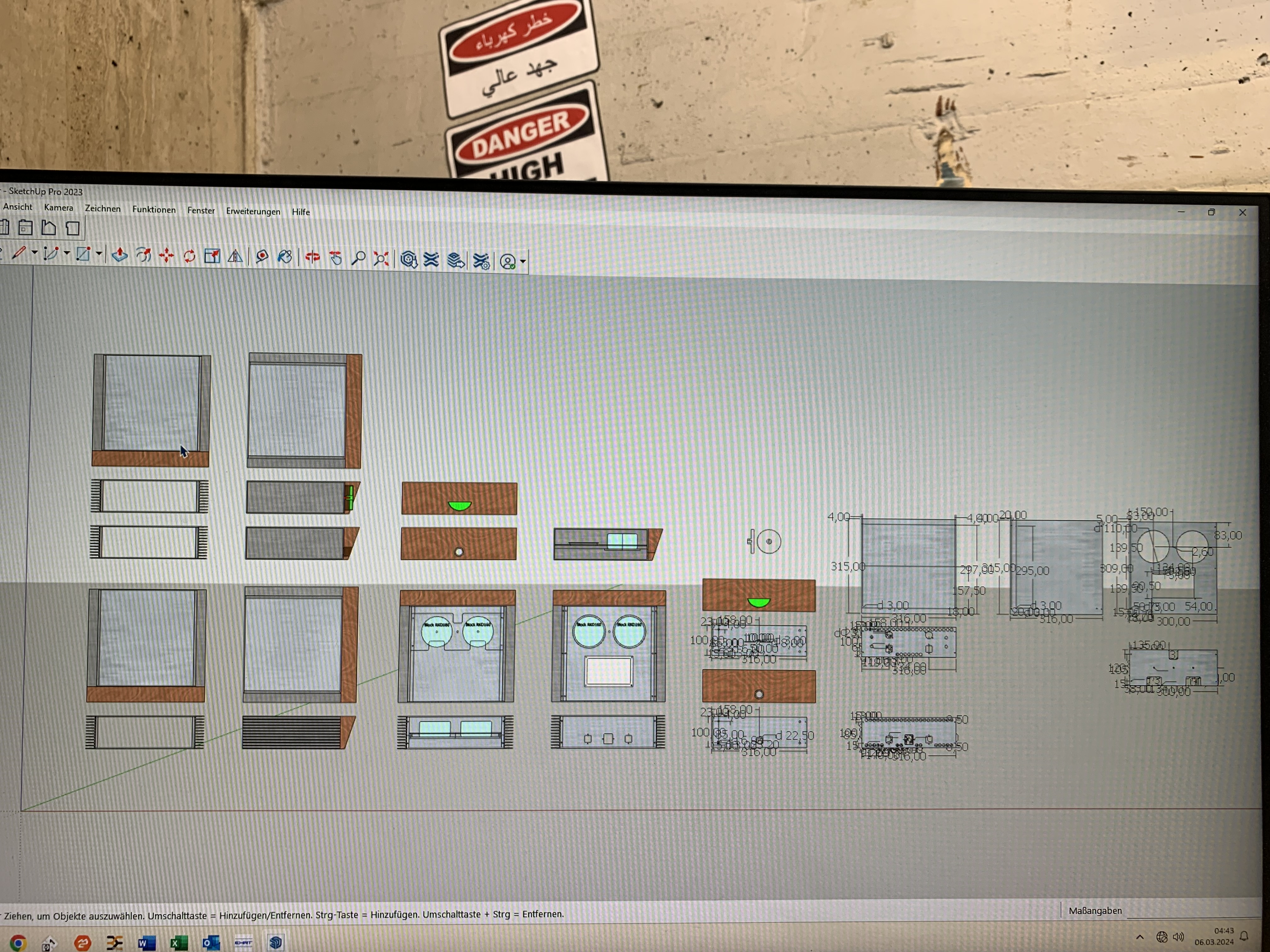Open Excel from the taskbar
The image size is (1270, 952).
tap(179, 942)
